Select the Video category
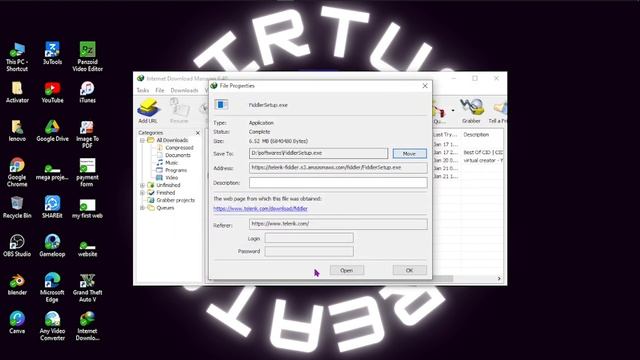 coord(171,178)
